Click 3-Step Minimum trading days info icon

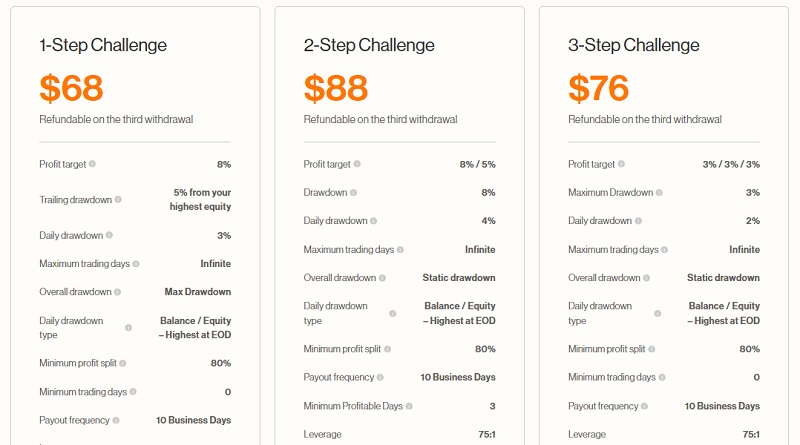tap(664, 378)
